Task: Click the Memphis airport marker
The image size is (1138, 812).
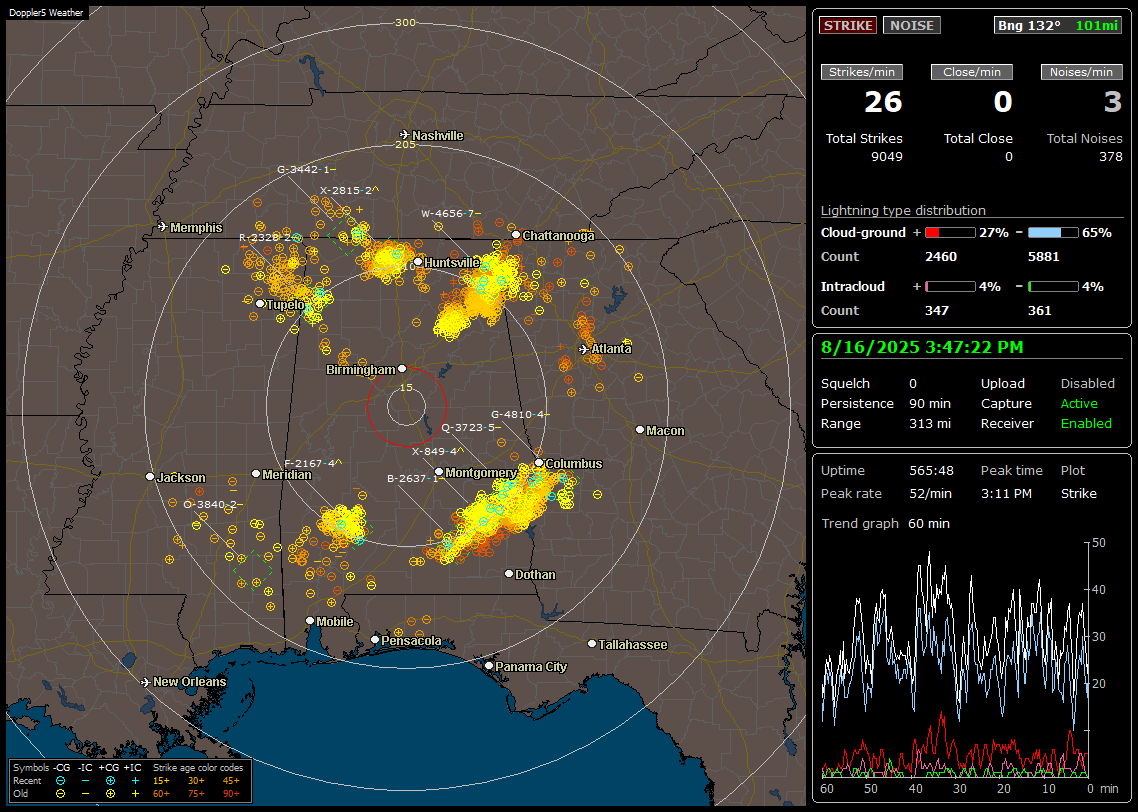Action: point(163,227)
